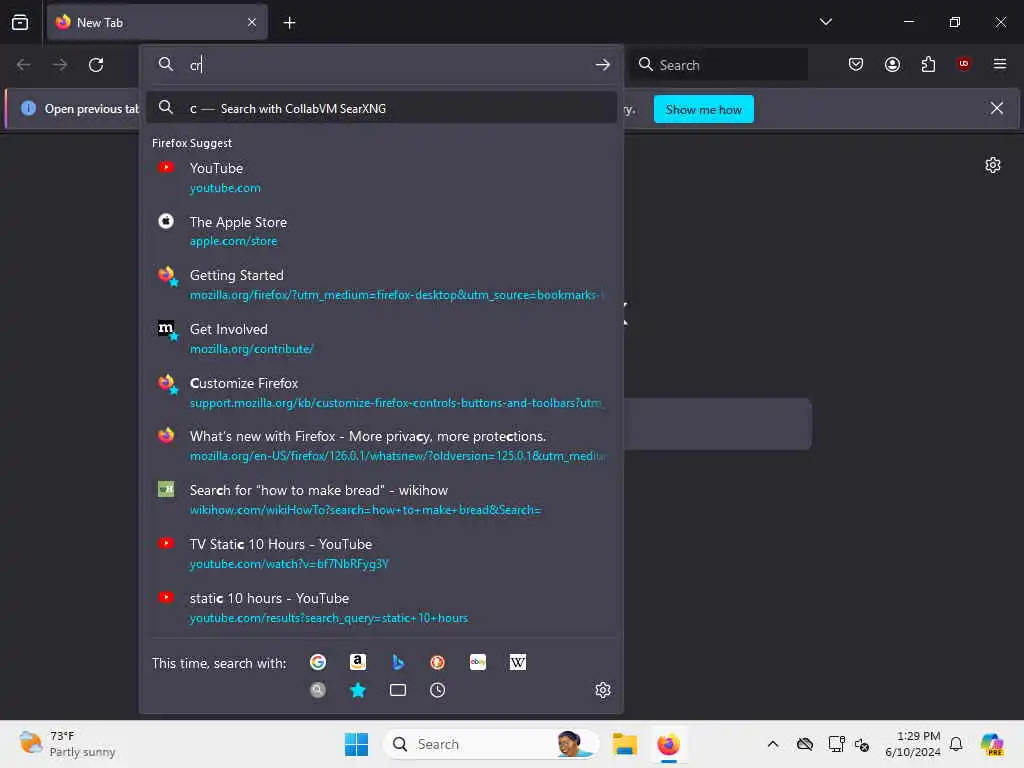The height and width of the screenshot is (768, 1024).
Task: Click OneDrive cloud tray icon
Action: click(x=805, y=744)
